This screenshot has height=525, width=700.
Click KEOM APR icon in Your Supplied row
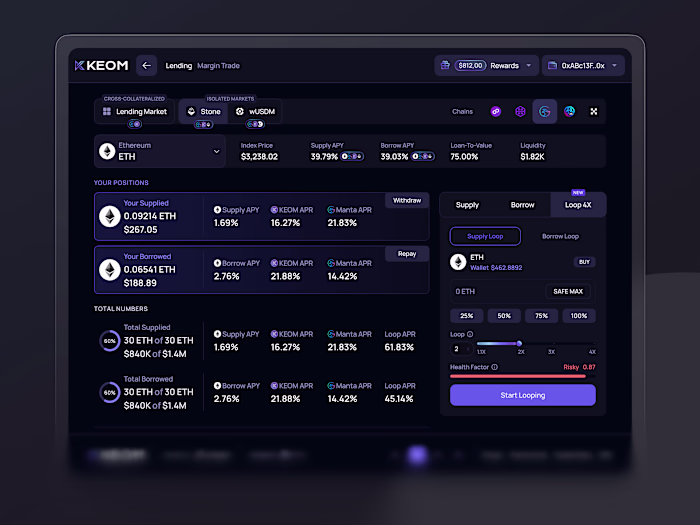pyautogui.click(x=275, y=210)
